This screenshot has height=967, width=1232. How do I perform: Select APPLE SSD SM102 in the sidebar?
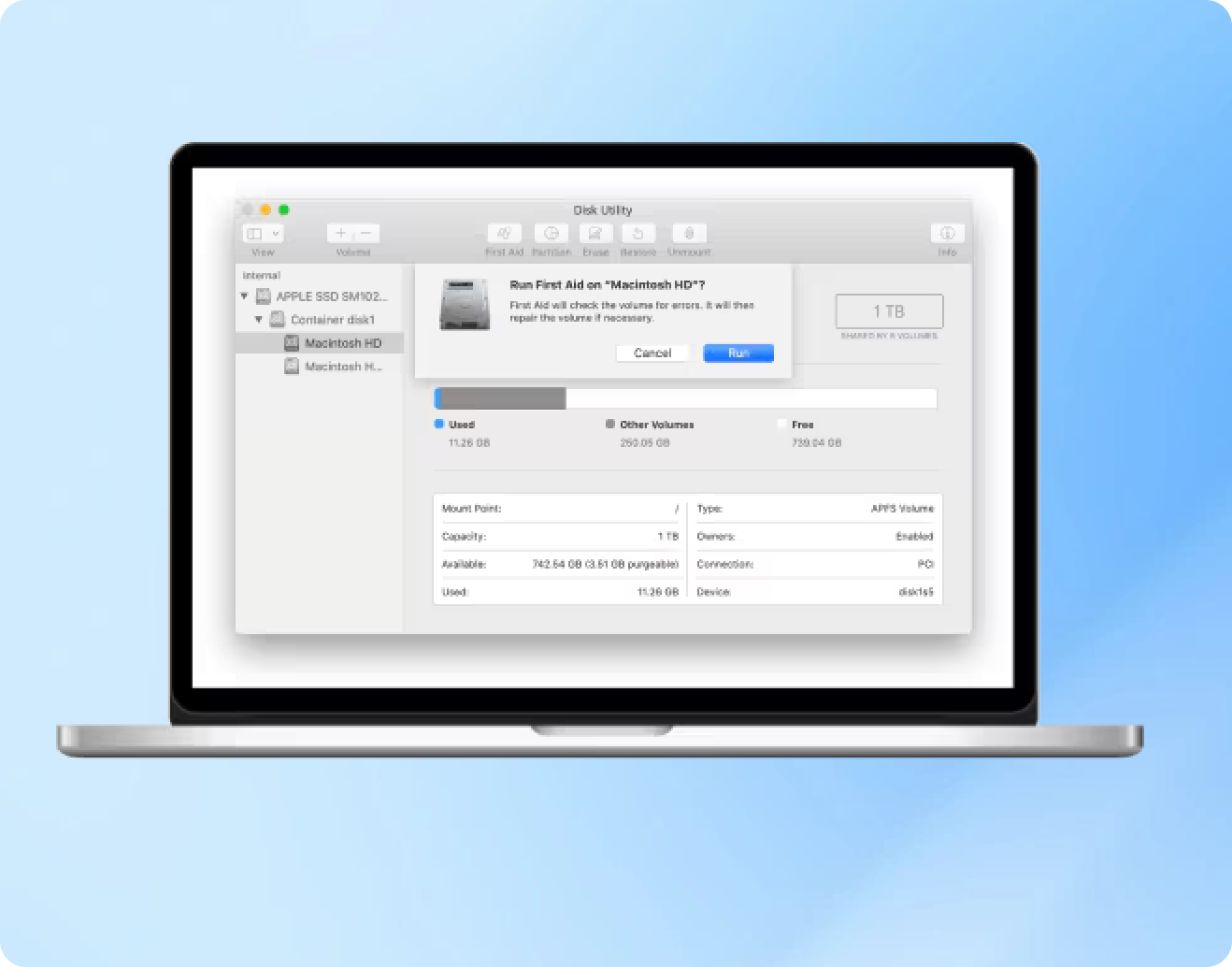320,296
